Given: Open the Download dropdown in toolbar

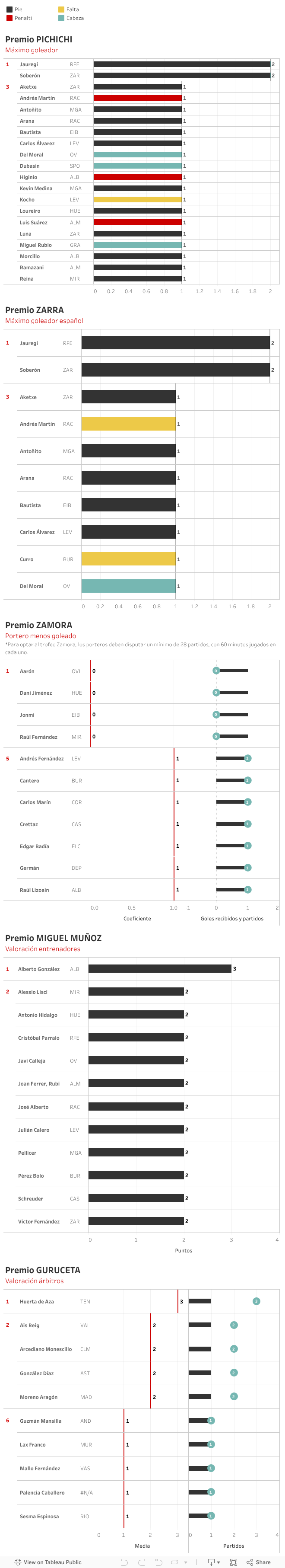Looking at the screenshot, I should coord(214,1562).
